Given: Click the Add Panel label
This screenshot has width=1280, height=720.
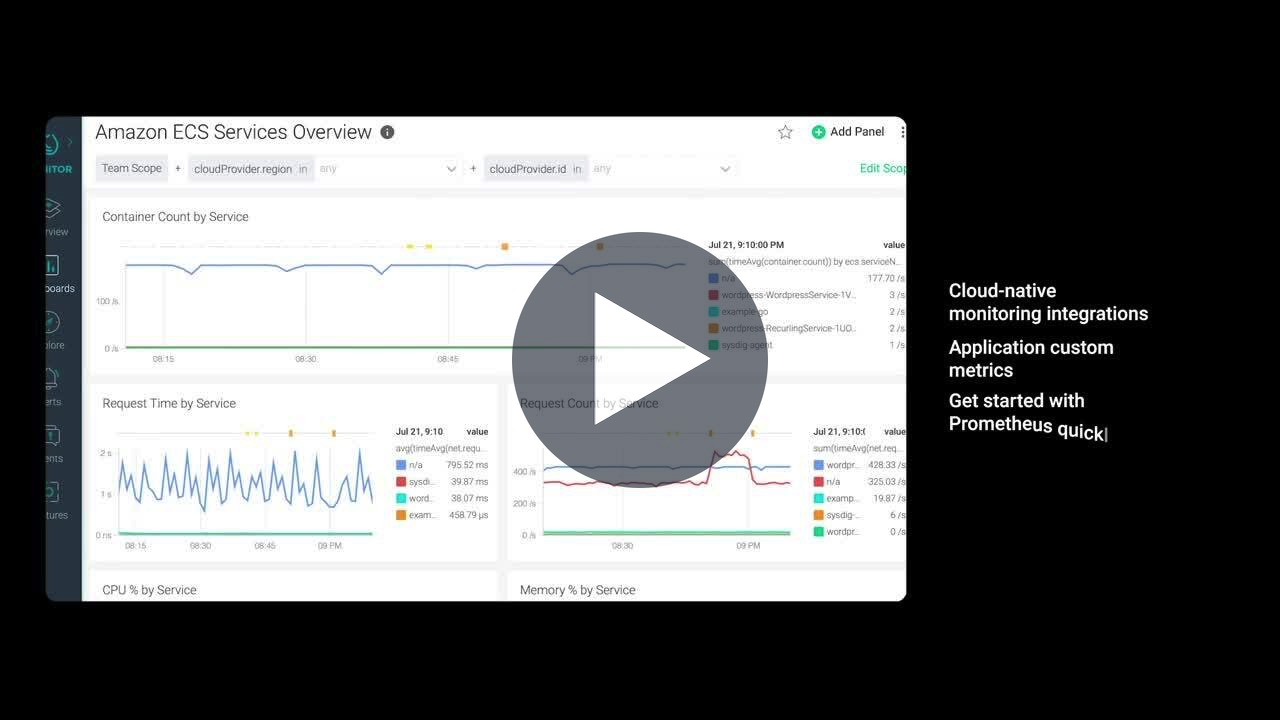Looking at the screenshot, I should (857, 132).
